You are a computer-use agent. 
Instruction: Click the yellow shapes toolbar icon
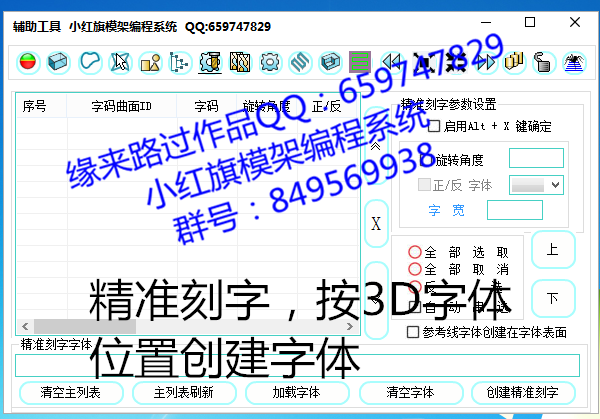click(150, 62)
